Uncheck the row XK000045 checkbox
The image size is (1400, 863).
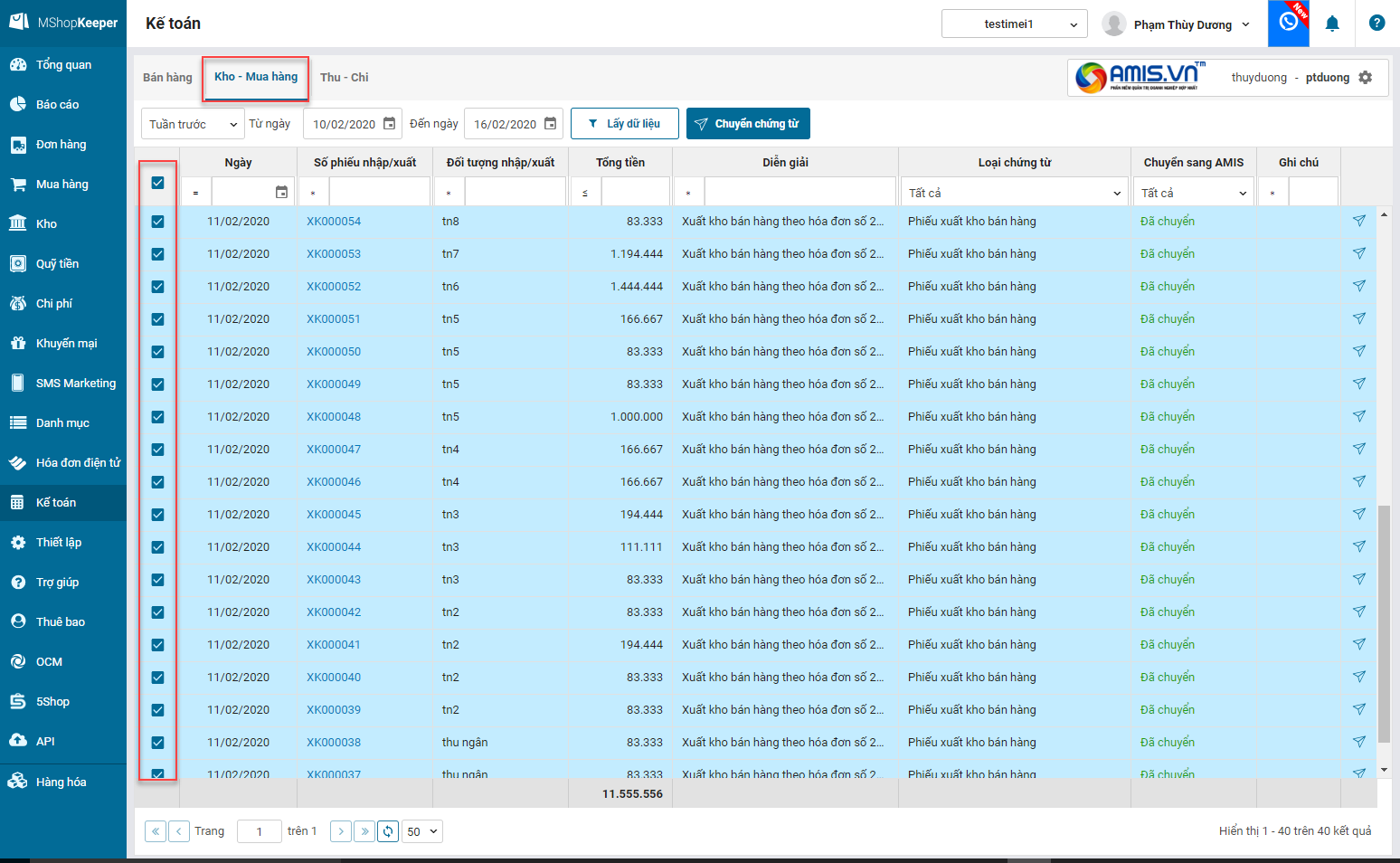click(157, 515)
